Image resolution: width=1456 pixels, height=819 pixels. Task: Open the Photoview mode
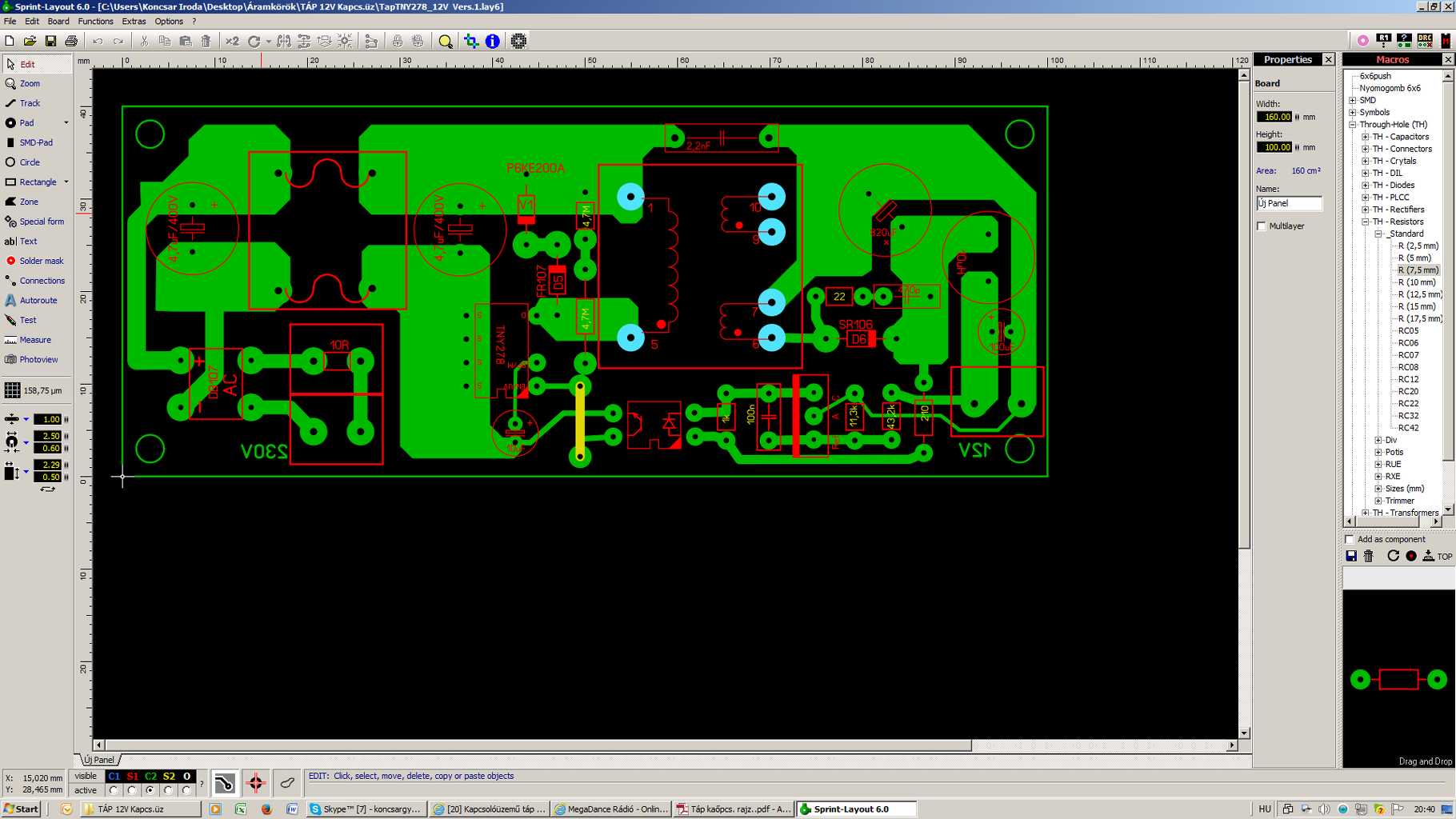point(36,360)
